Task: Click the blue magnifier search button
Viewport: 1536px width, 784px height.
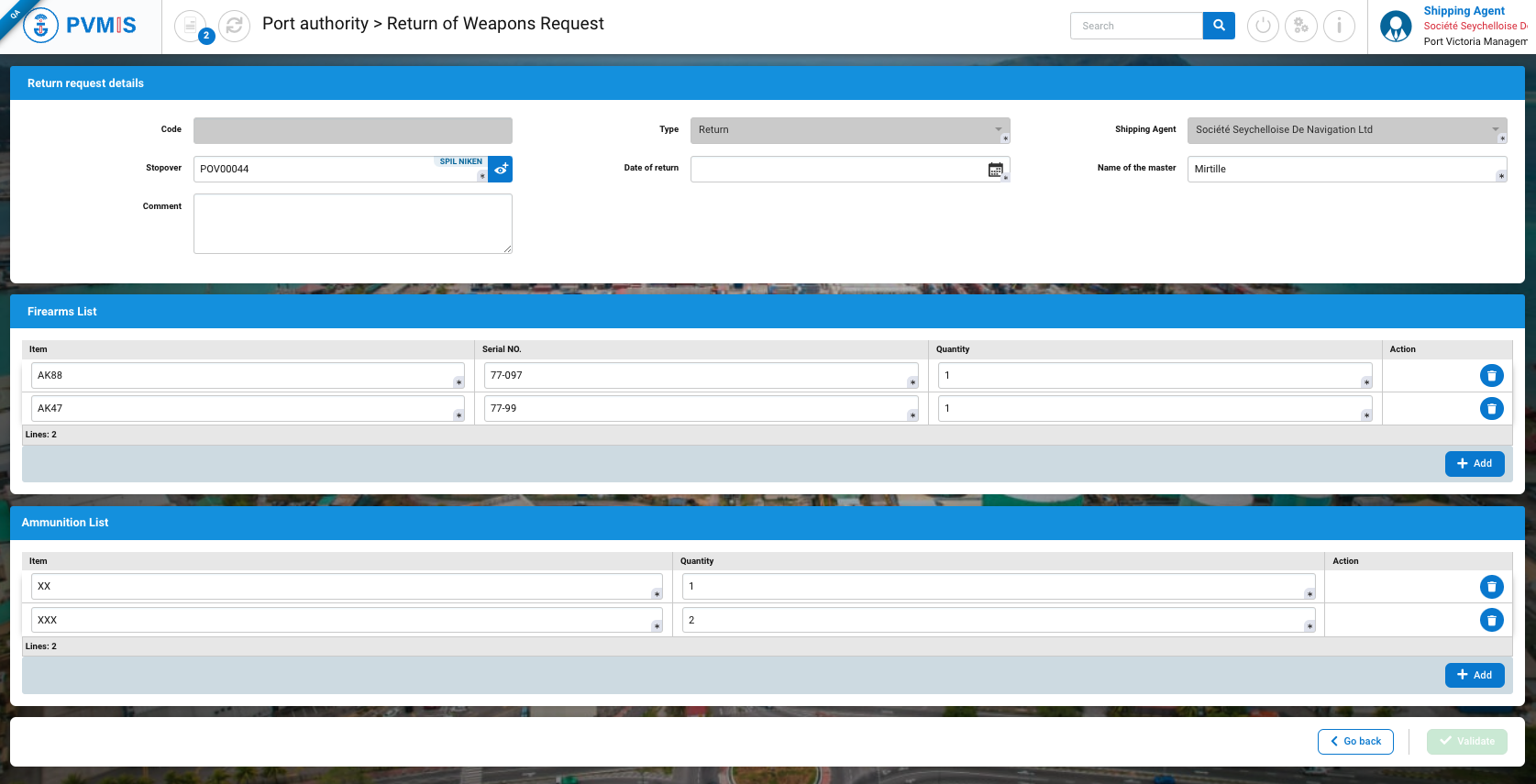Action: [x=1219, y=26]
